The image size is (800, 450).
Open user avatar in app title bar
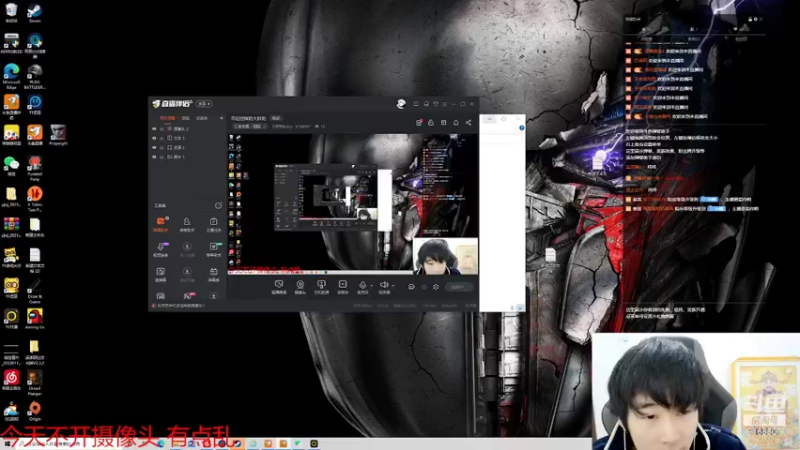[x=401, y=104]
